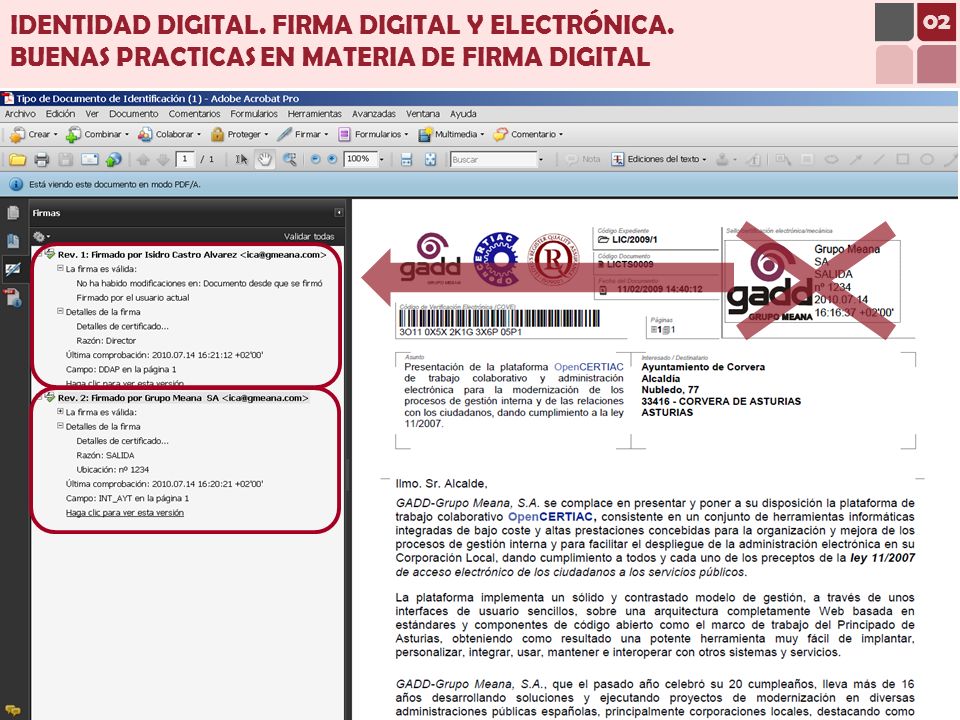
Task: Select the rectangle drawing tool
Action: tap(902, 159)
